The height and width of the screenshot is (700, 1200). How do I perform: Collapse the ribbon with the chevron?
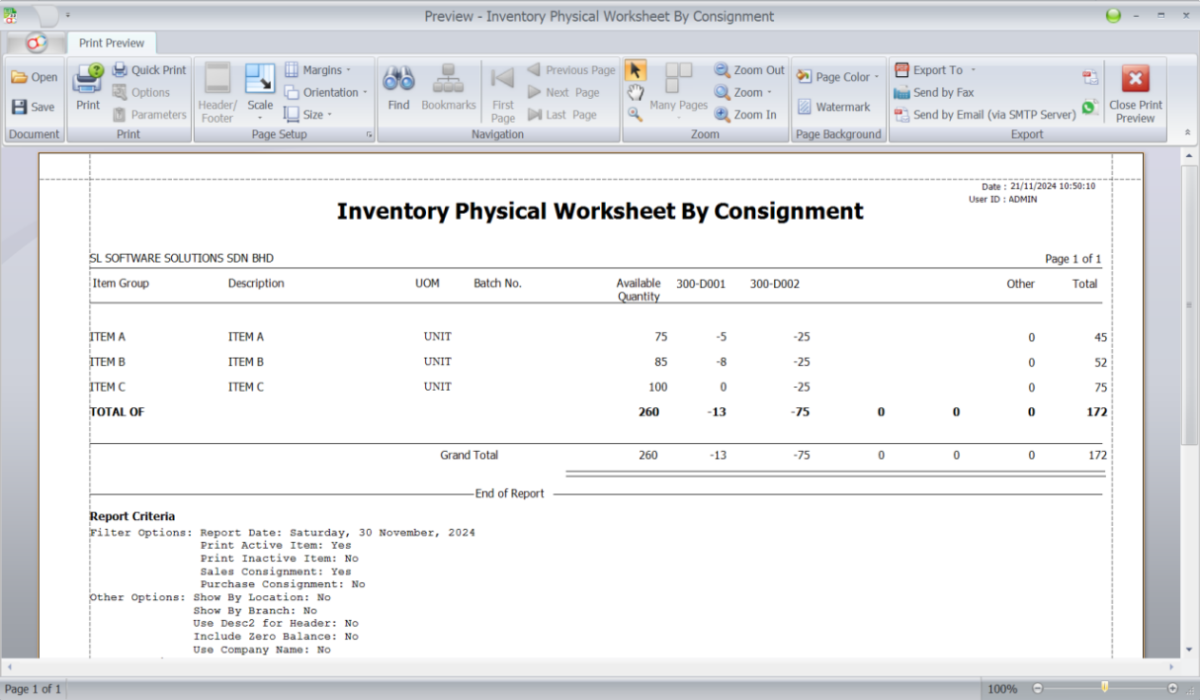coord(1187,132)
